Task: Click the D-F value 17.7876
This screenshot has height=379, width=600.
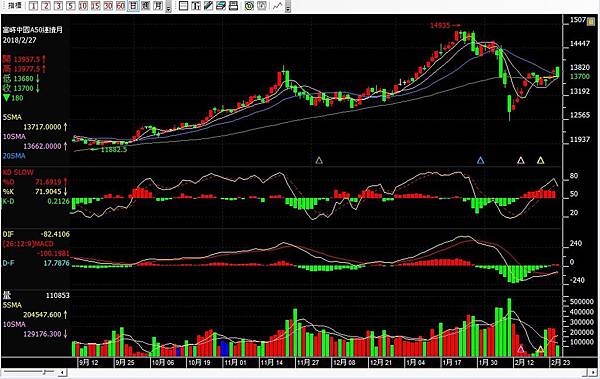Action: point(57,263)
